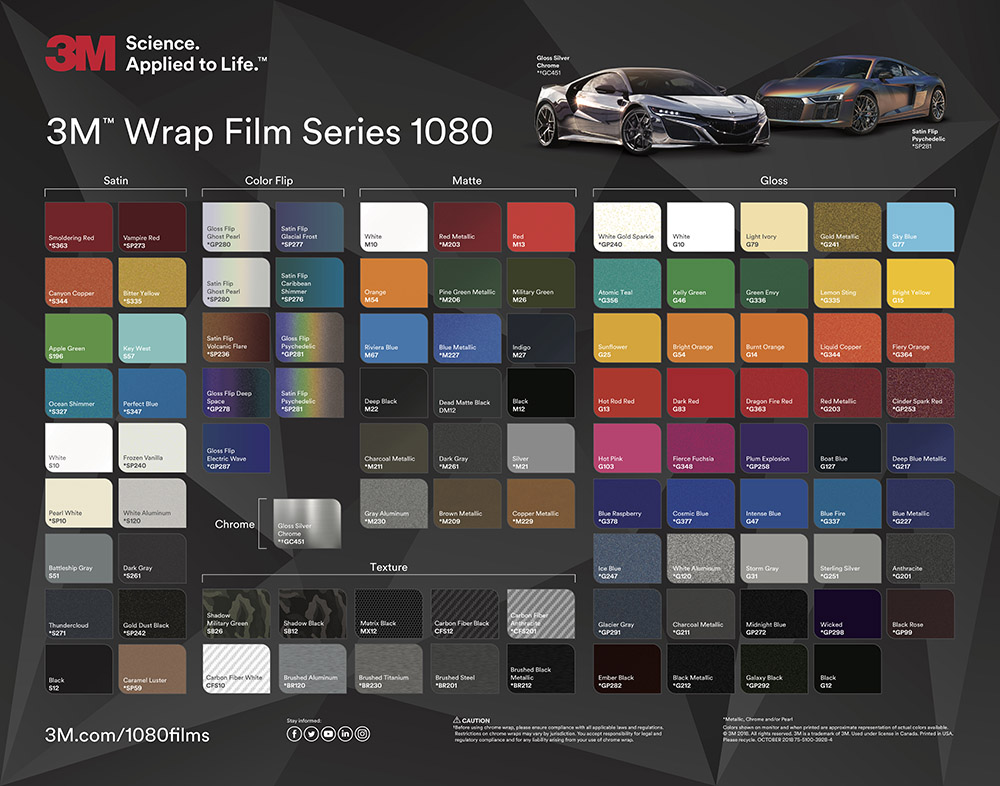Image resolution: width=1000 pixels, height=786 pixels.
Task: Choose the Caramel Luster SP59 swatch
Action: tap(152, 669)
